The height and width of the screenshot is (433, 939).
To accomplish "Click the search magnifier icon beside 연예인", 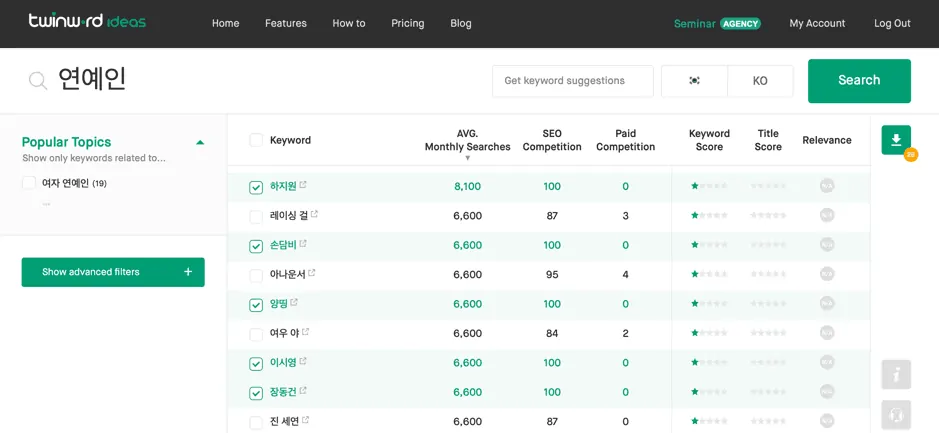I will [38, 81].
